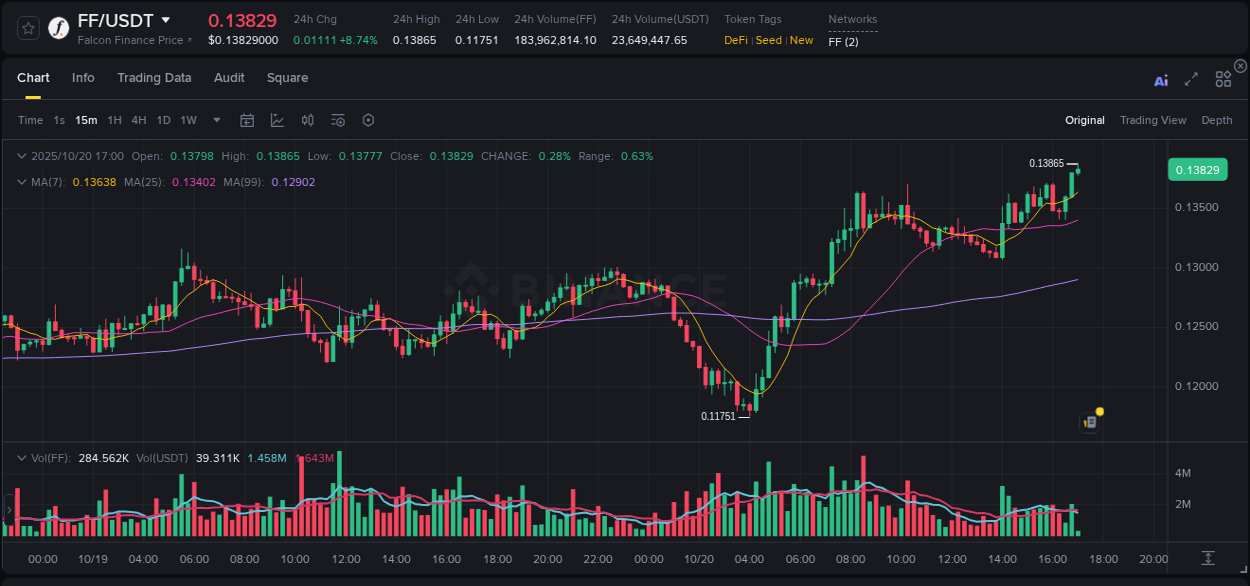Open the calendar to jump to a date
Image resolution: width=1250 pixels, height=586 pixels.
click(x=247, y=120)
